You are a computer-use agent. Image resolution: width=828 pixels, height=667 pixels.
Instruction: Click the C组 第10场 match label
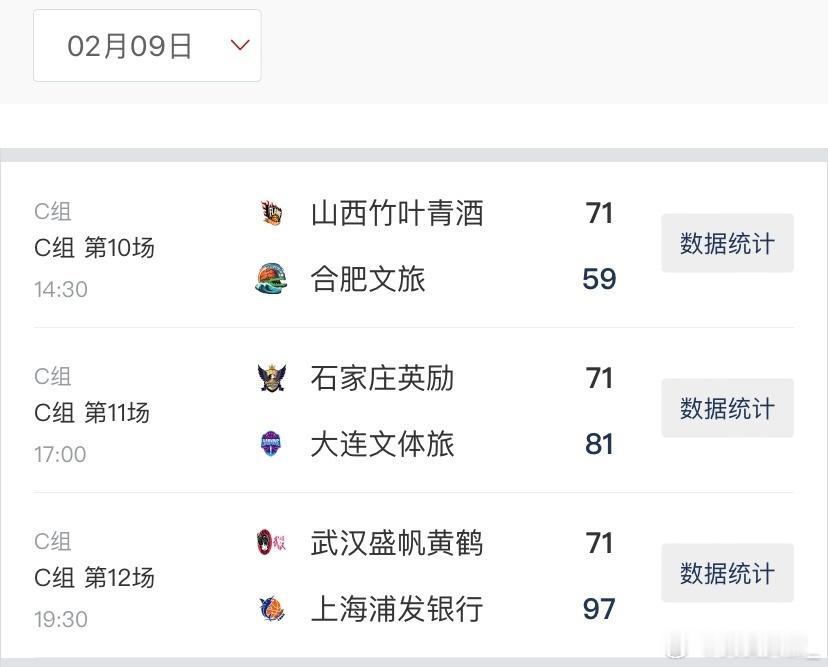tap(94, 248)
